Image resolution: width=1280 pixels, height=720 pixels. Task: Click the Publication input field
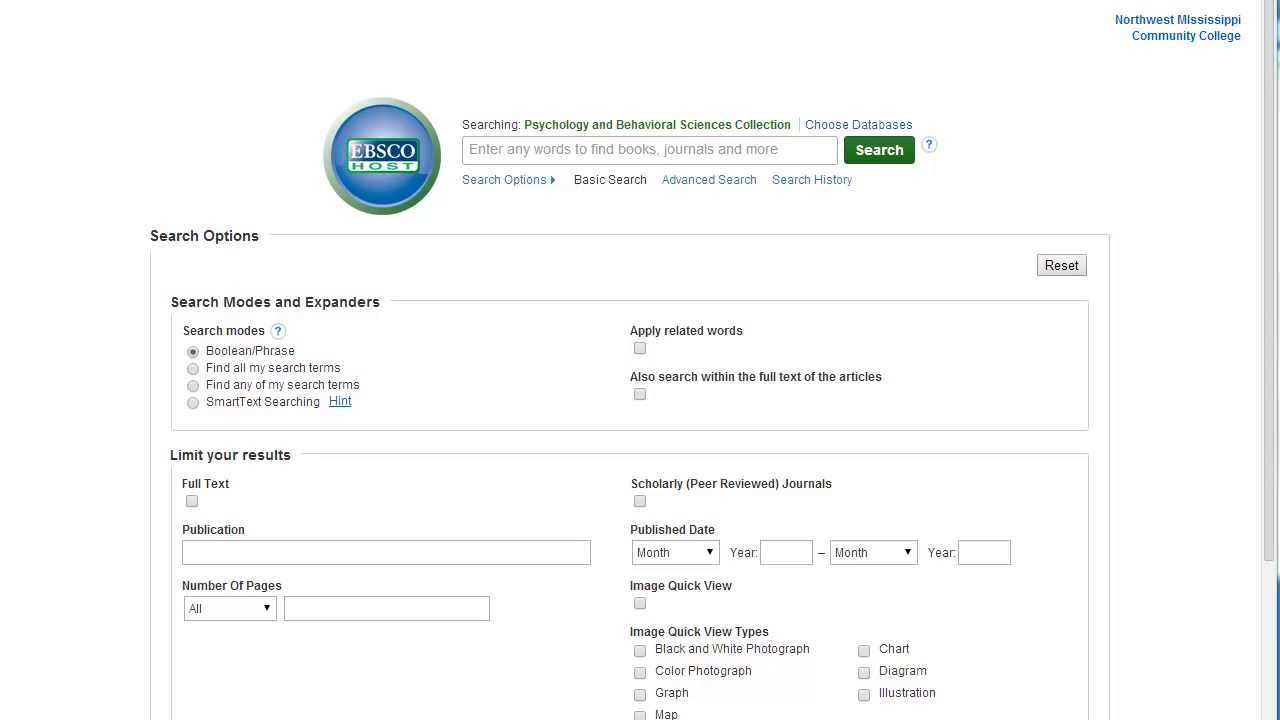(386, 553)
